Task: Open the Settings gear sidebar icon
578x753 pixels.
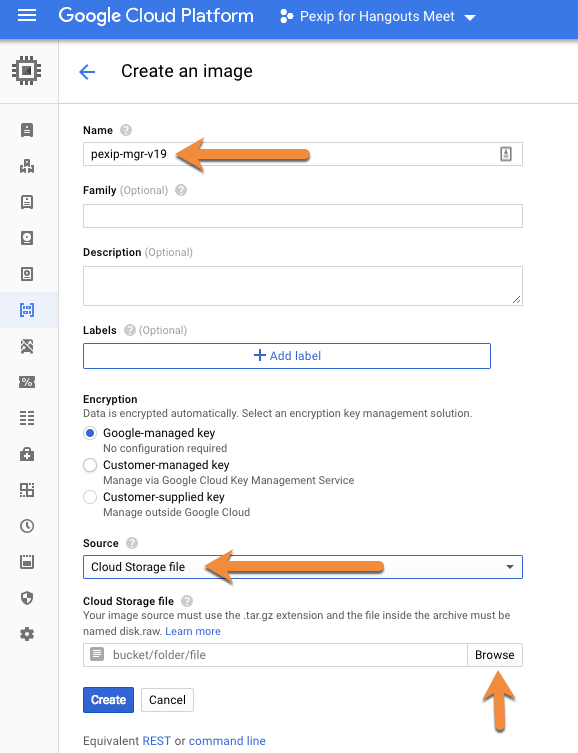Action: pos(27,634)
